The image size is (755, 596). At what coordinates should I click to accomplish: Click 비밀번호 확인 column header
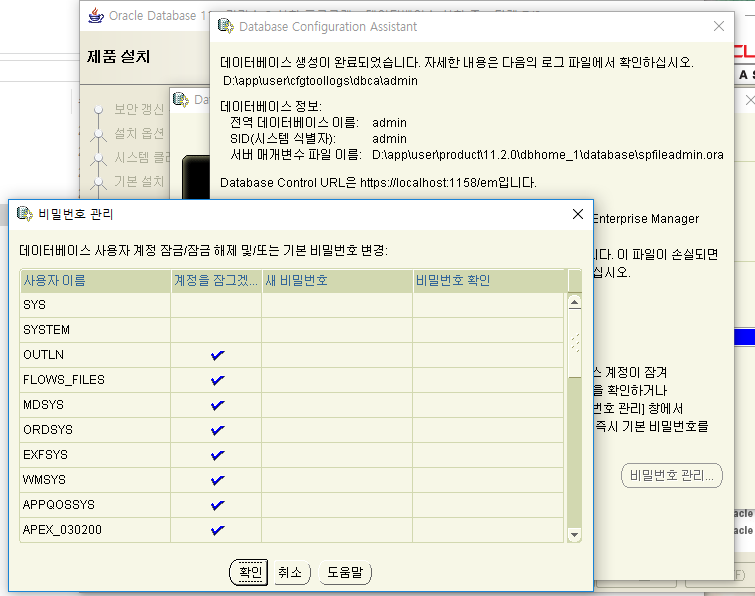pos(489,281)
